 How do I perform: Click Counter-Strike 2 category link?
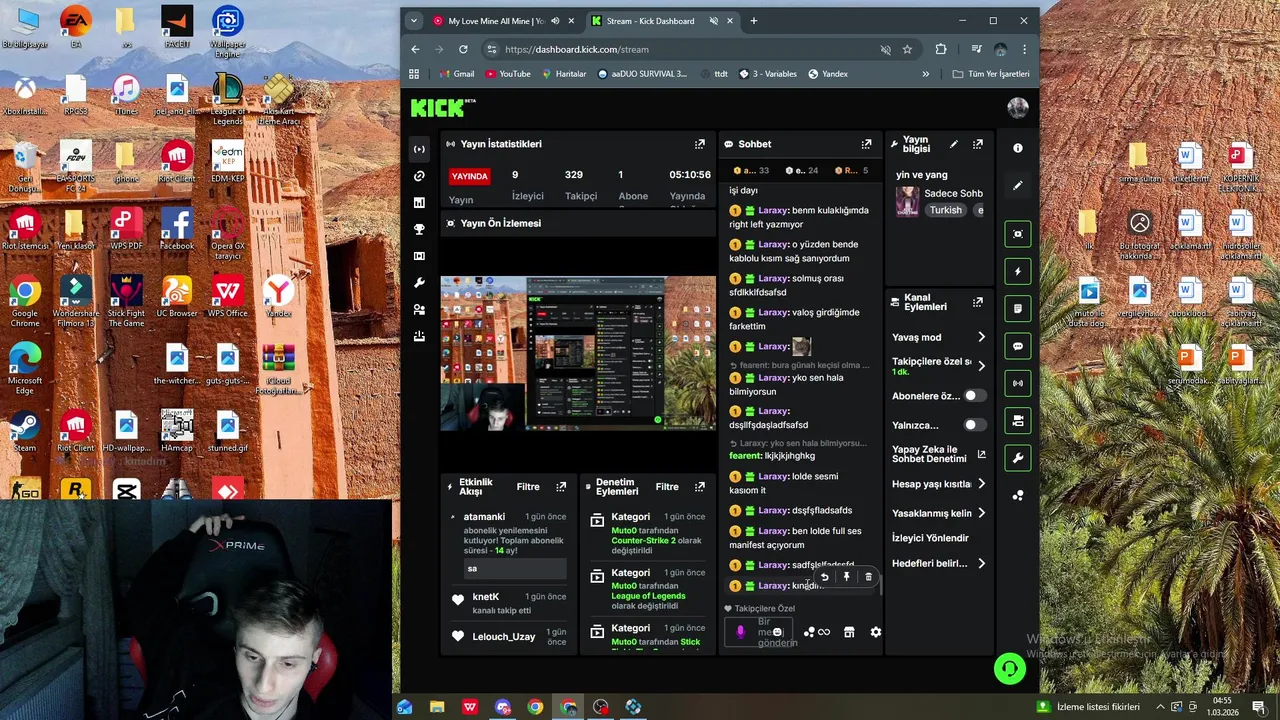[656, 540]
